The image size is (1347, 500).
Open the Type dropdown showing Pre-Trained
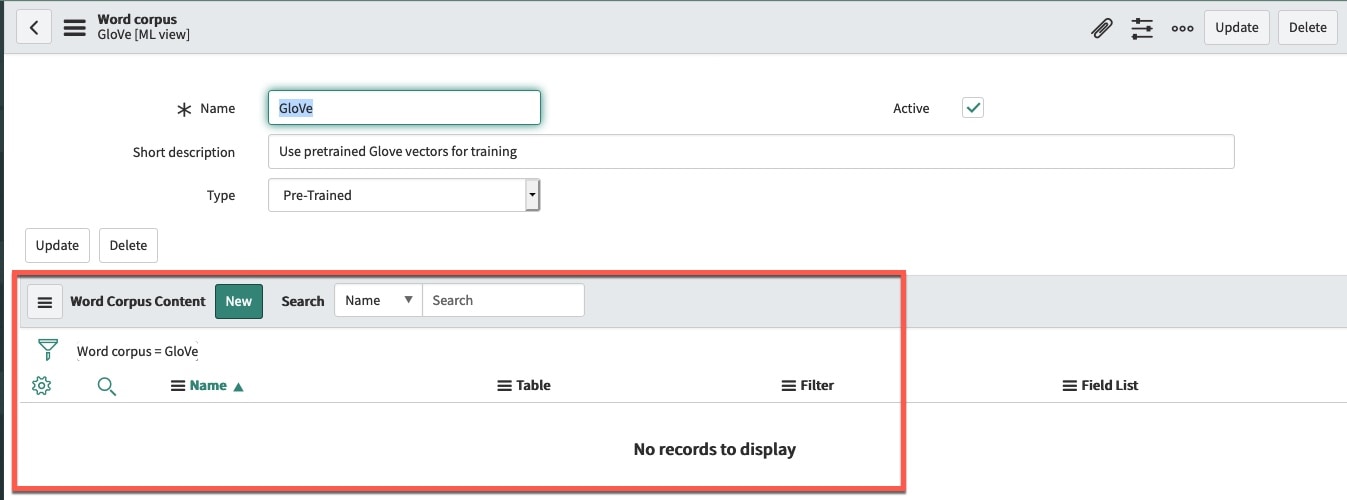tap(404, 195)
